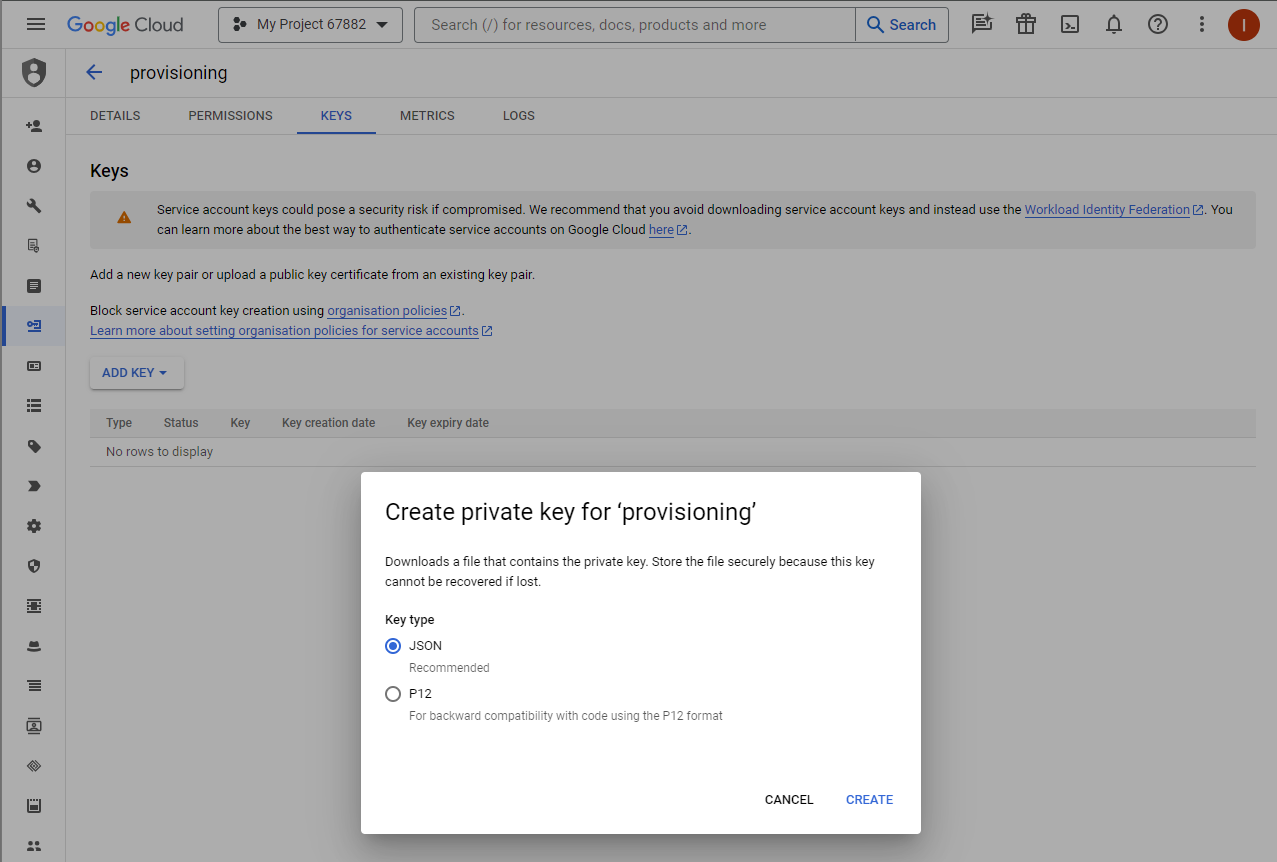
Task: Open the help question mark menu
Action: pyautogui.click(x=1158, y=25)
